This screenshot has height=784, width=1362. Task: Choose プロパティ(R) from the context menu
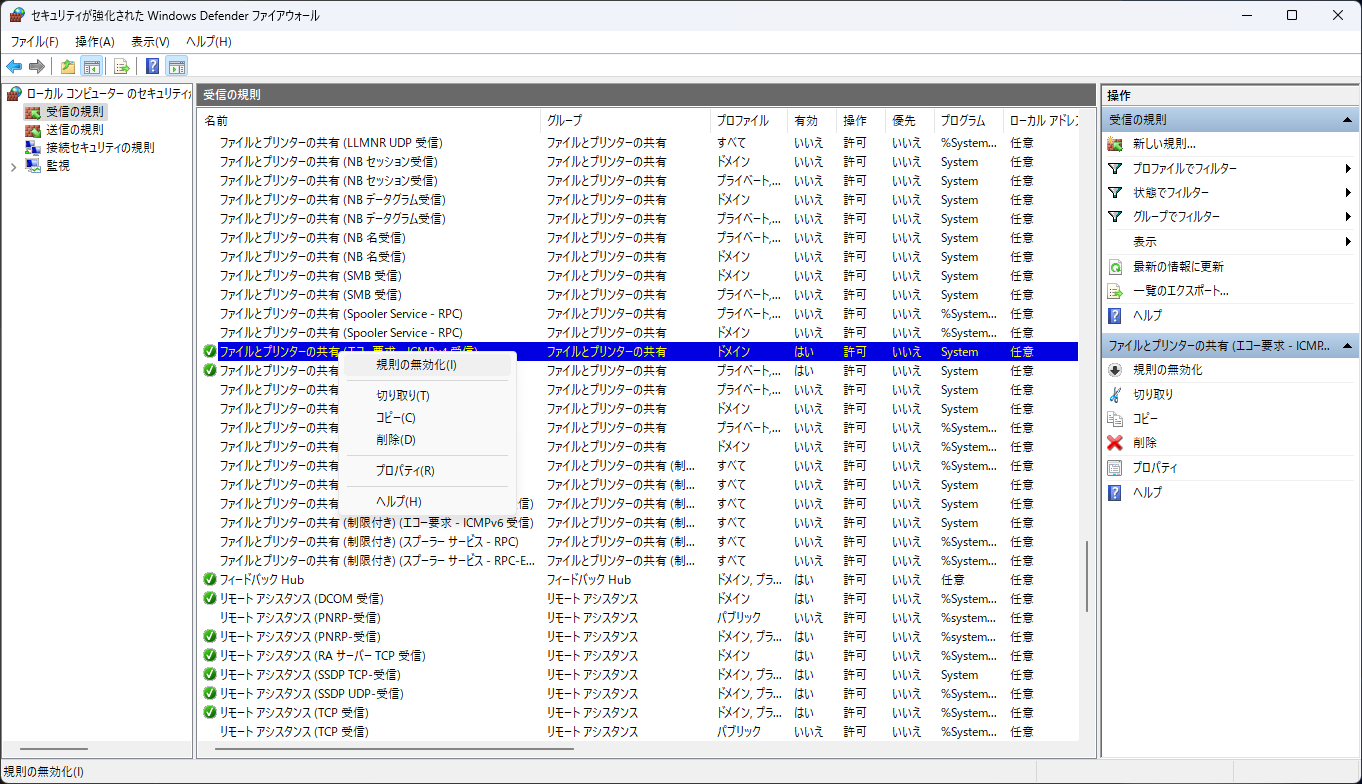[427, 470]
